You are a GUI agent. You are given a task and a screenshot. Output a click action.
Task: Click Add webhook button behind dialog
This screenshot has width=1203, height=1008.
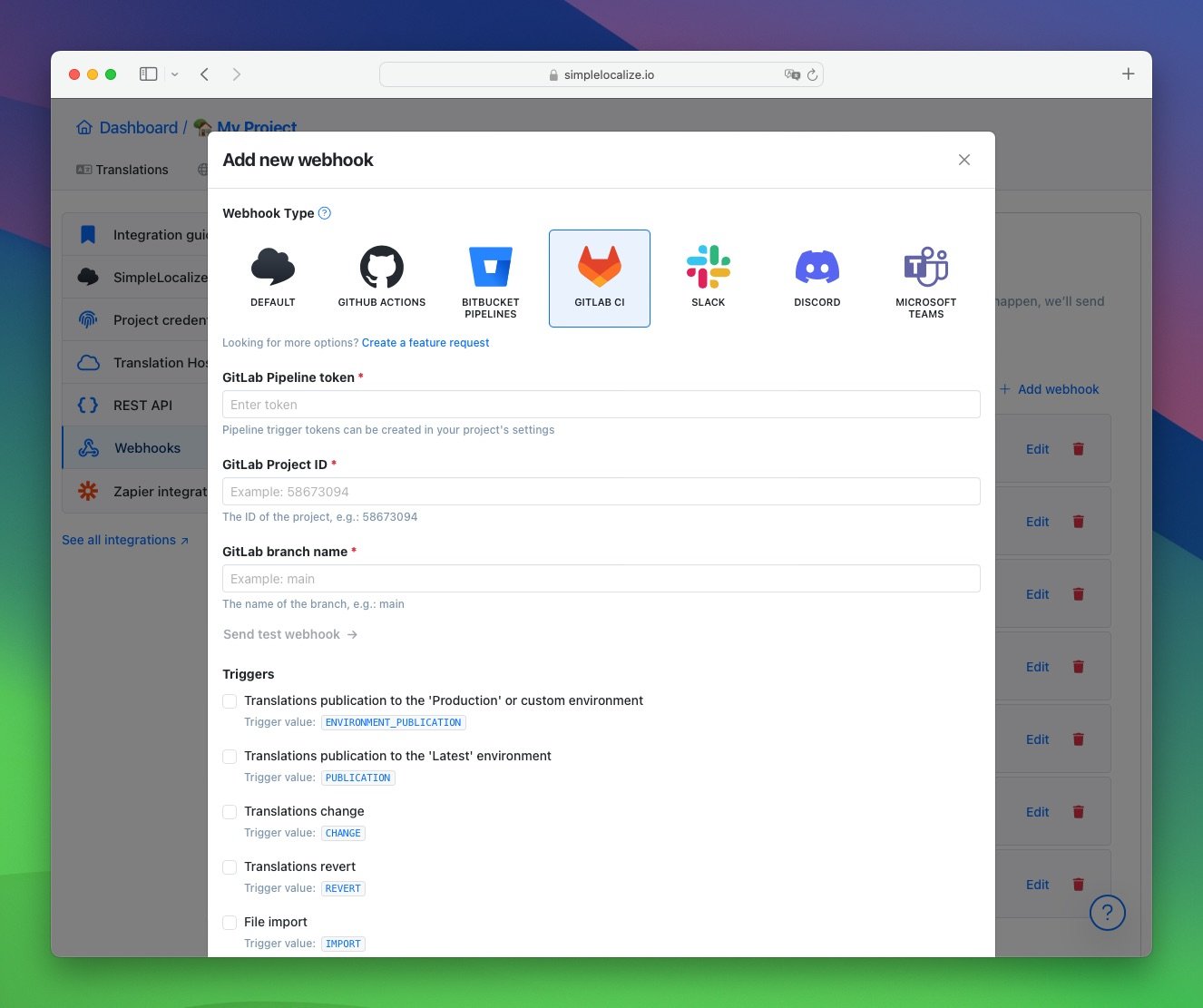point(1050,389)
